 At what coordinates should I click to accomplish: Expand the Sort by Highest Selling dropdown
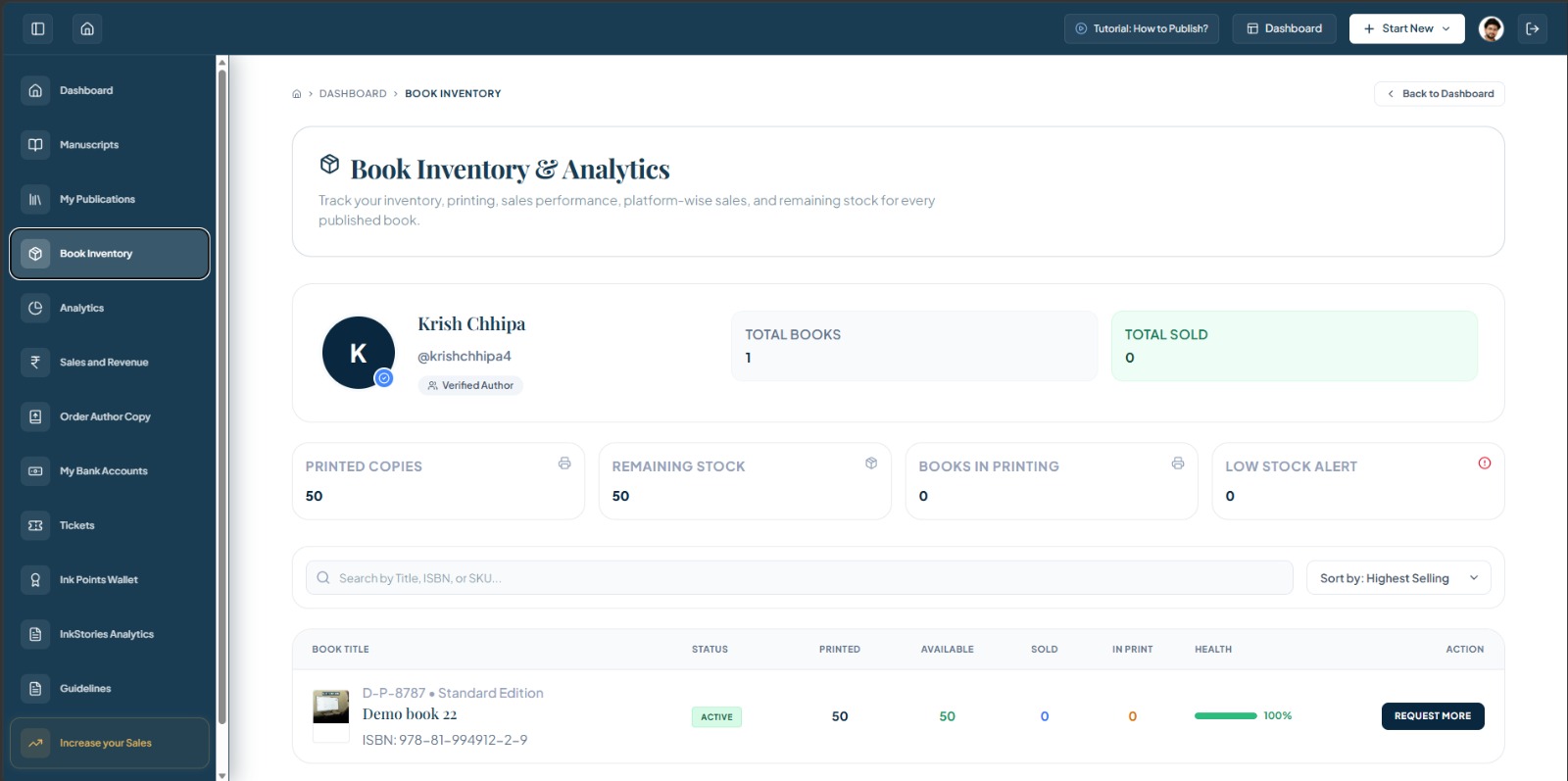(1398, 578)
